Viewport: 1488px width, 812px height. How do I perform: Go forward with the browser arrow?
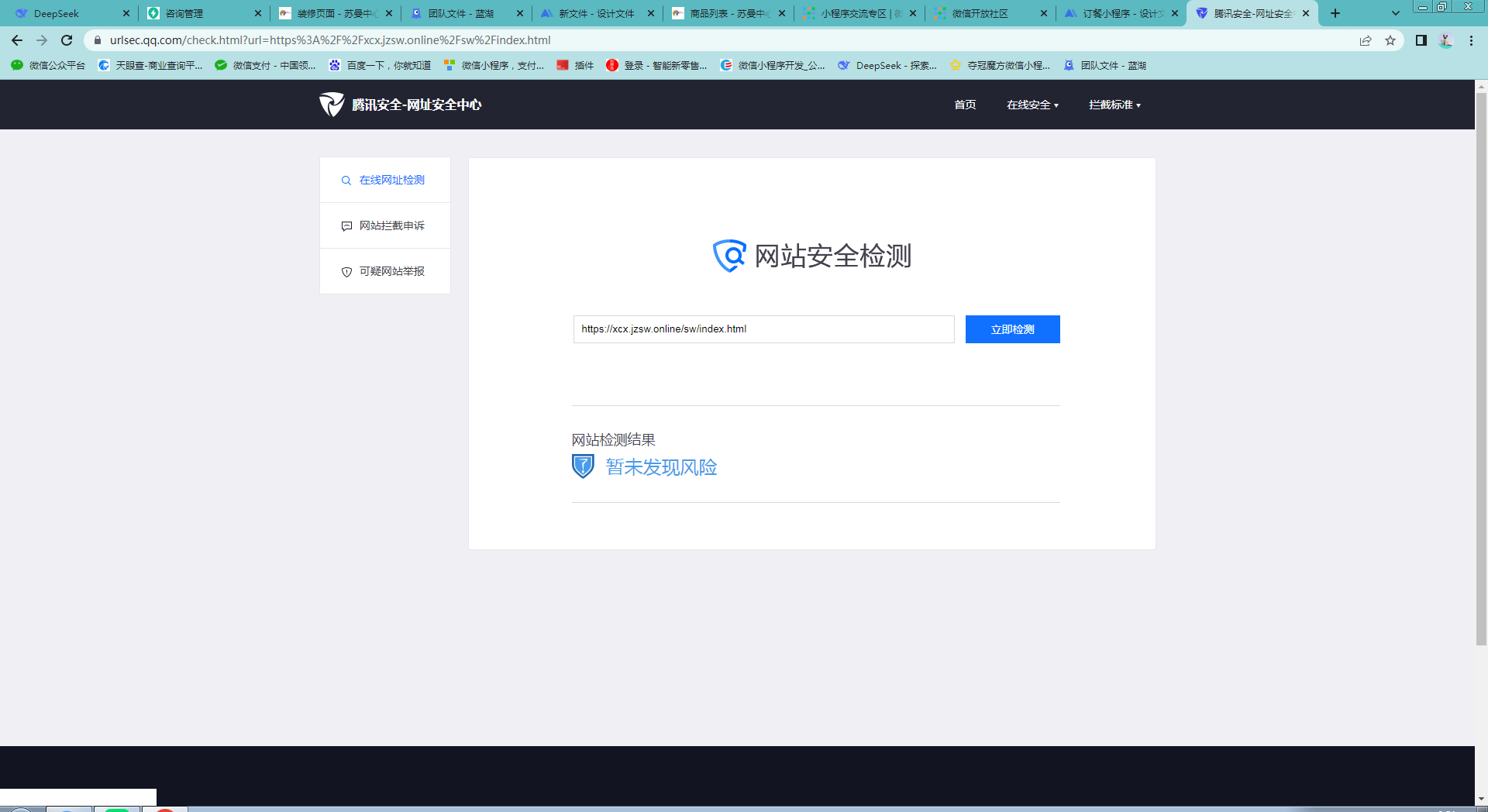(x=42, y=40)
